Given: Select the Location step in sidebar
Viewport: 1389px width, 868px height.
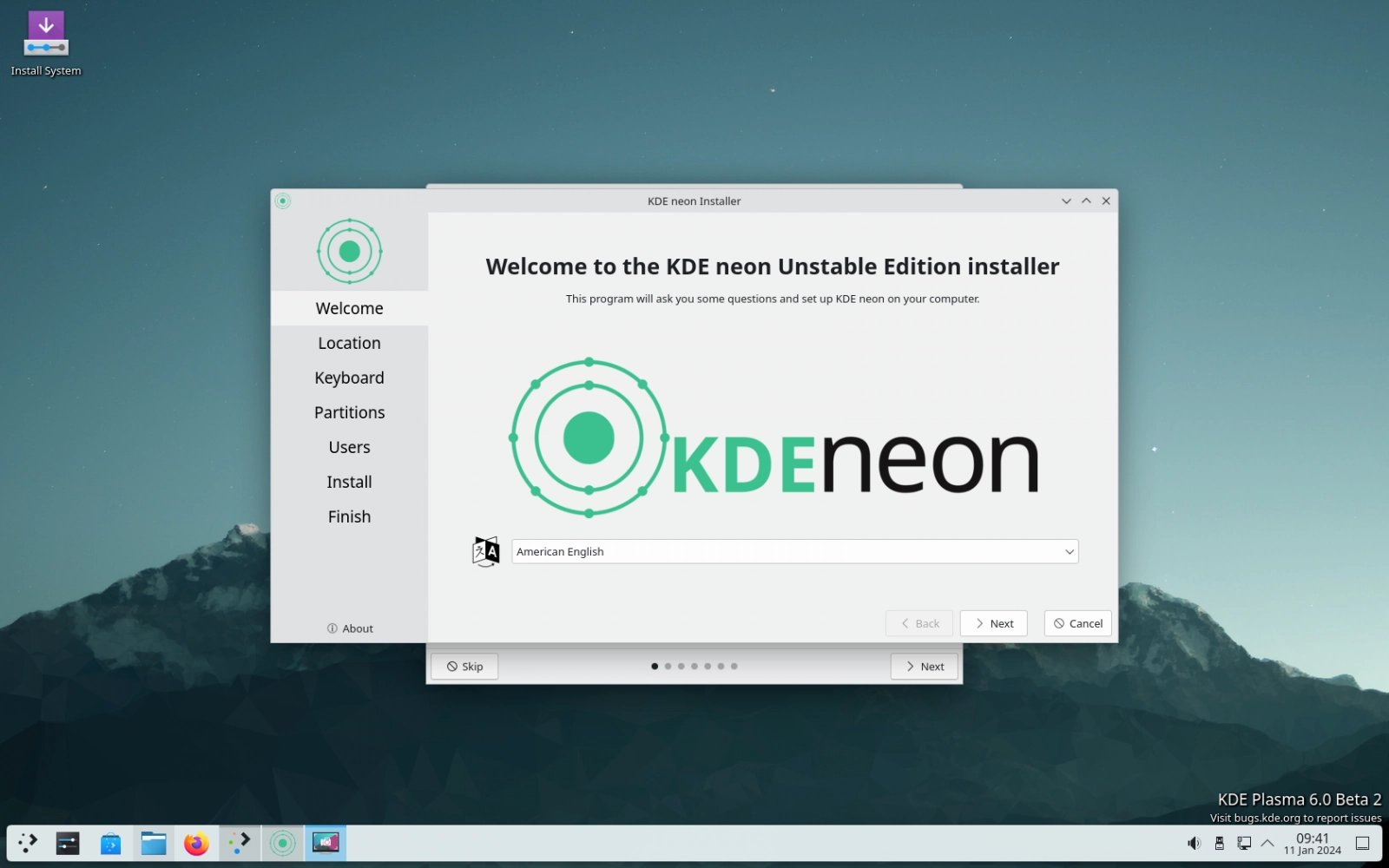Looking at the screenshot, I should coord(349,343).
